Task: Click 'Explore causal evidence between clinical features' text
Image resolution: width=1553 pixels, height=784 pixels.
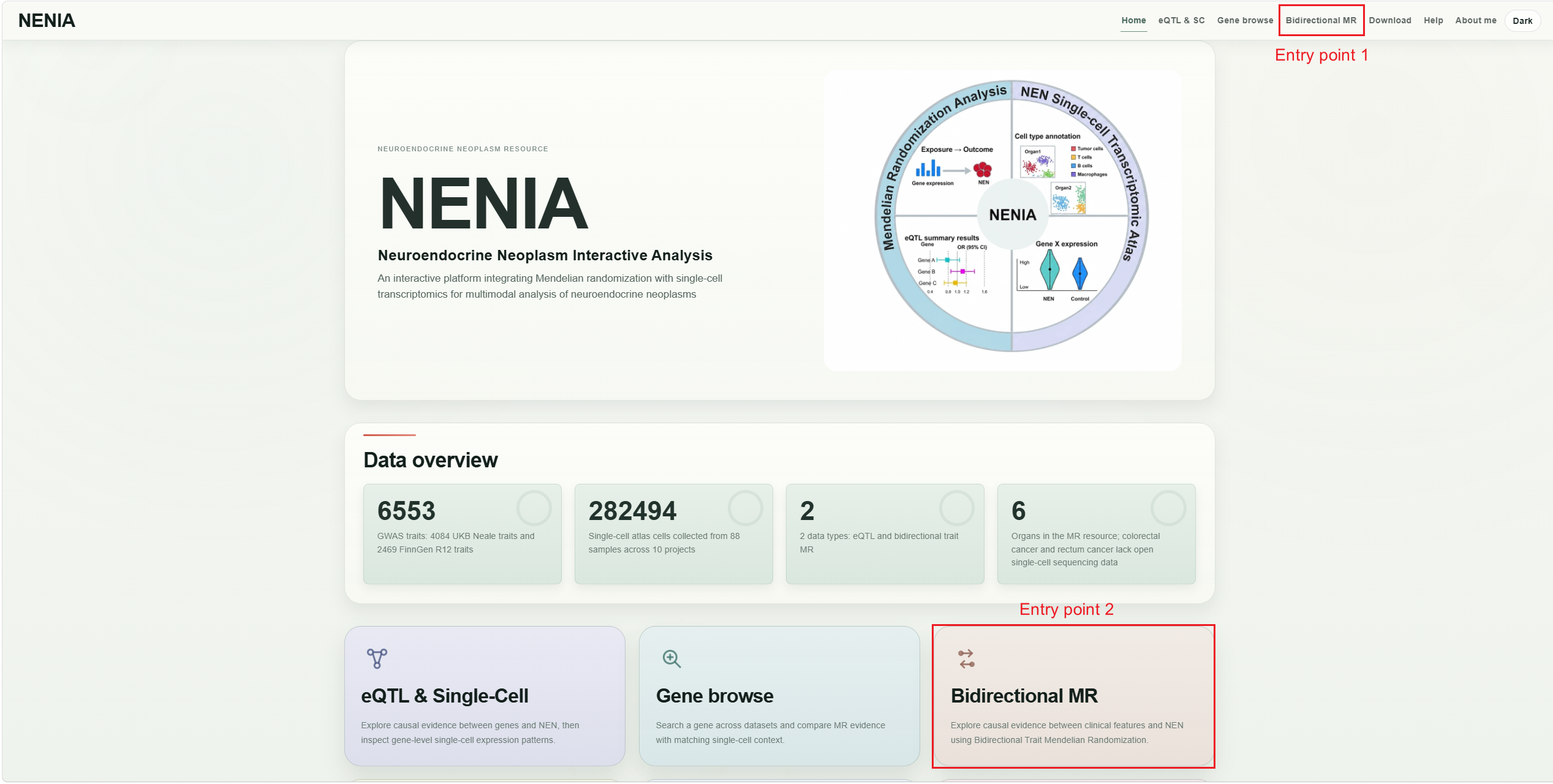Action: coord(1067,733)
